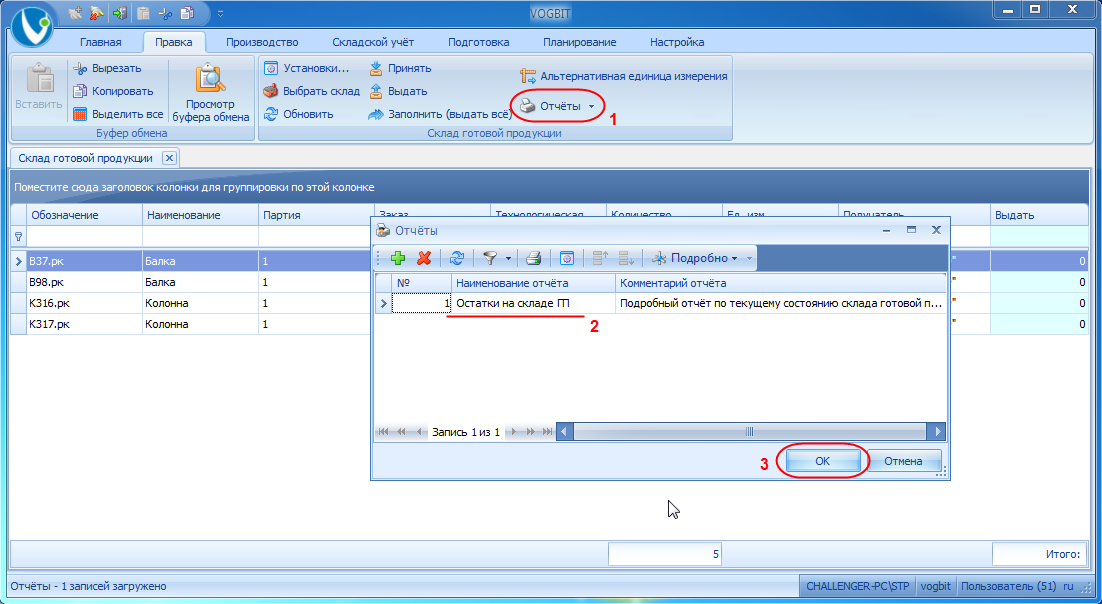This screenshot has height=604, width=1102.
Task: Delete the report with the red X icon
Action: pos(424,258)
